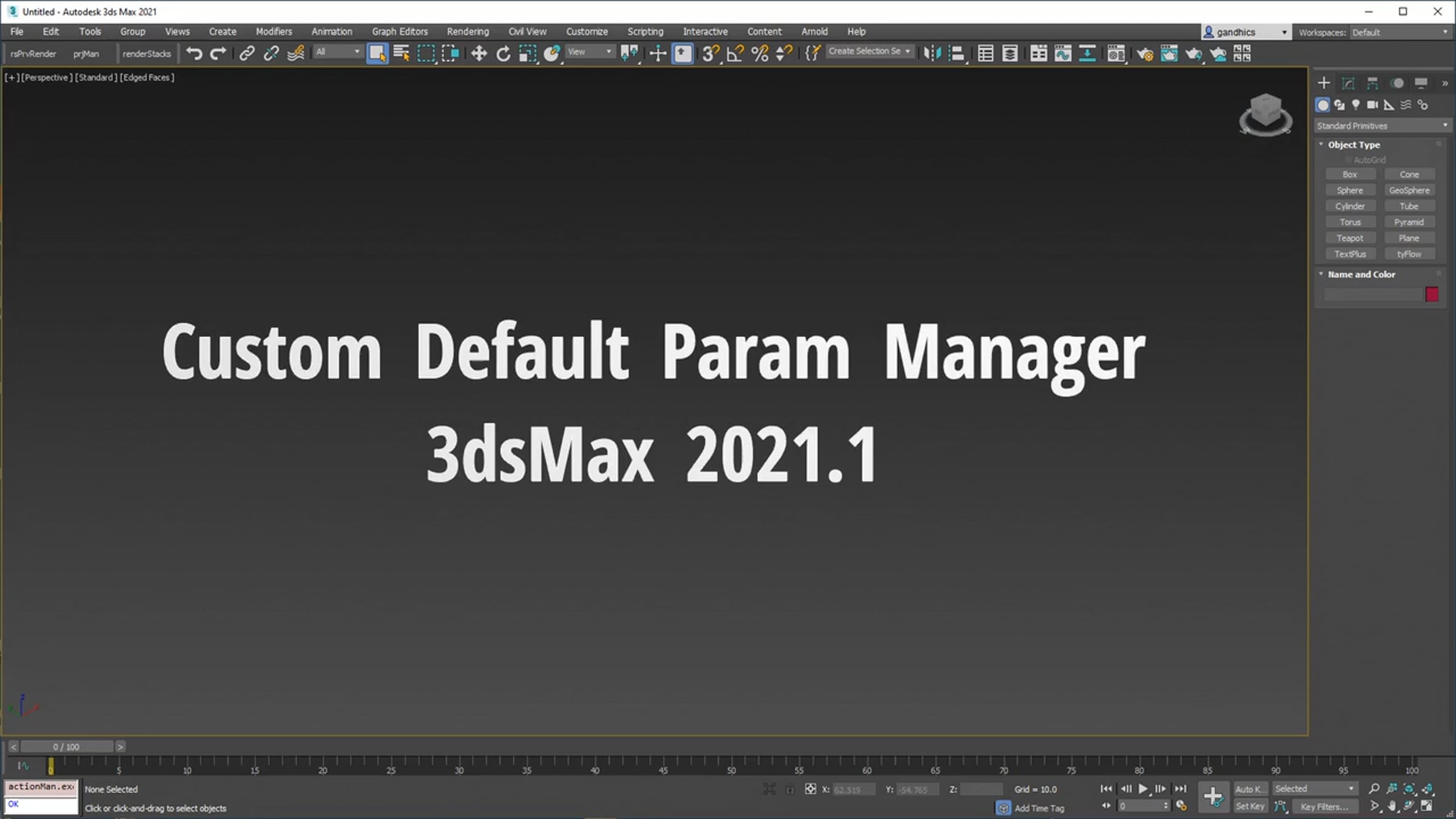Open the Standard Primitives dropdown
This screenshot has height=819, width=1456.
[x=1381, y=126]
